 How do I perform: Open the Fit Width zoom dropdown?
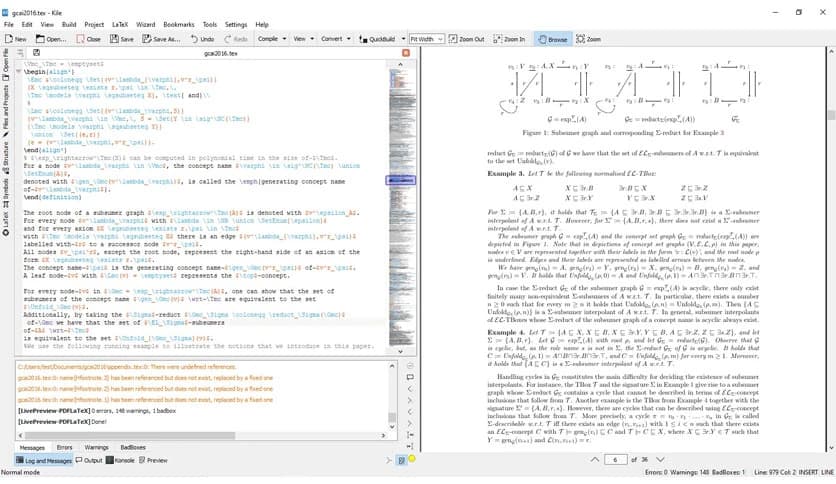427,39
